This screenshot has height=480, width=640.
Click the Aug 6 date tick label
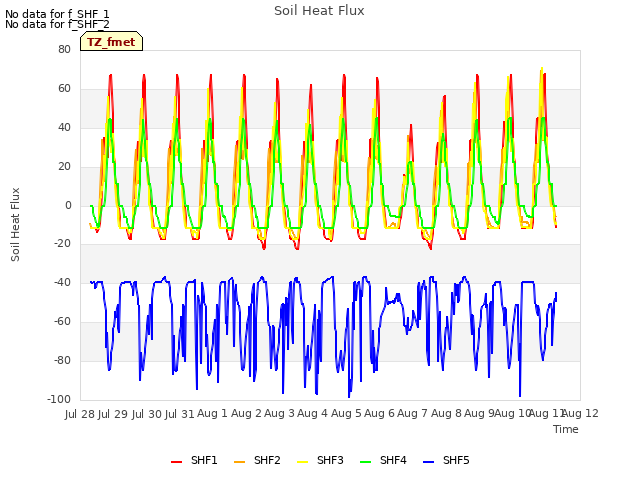[x=379, y=414]
